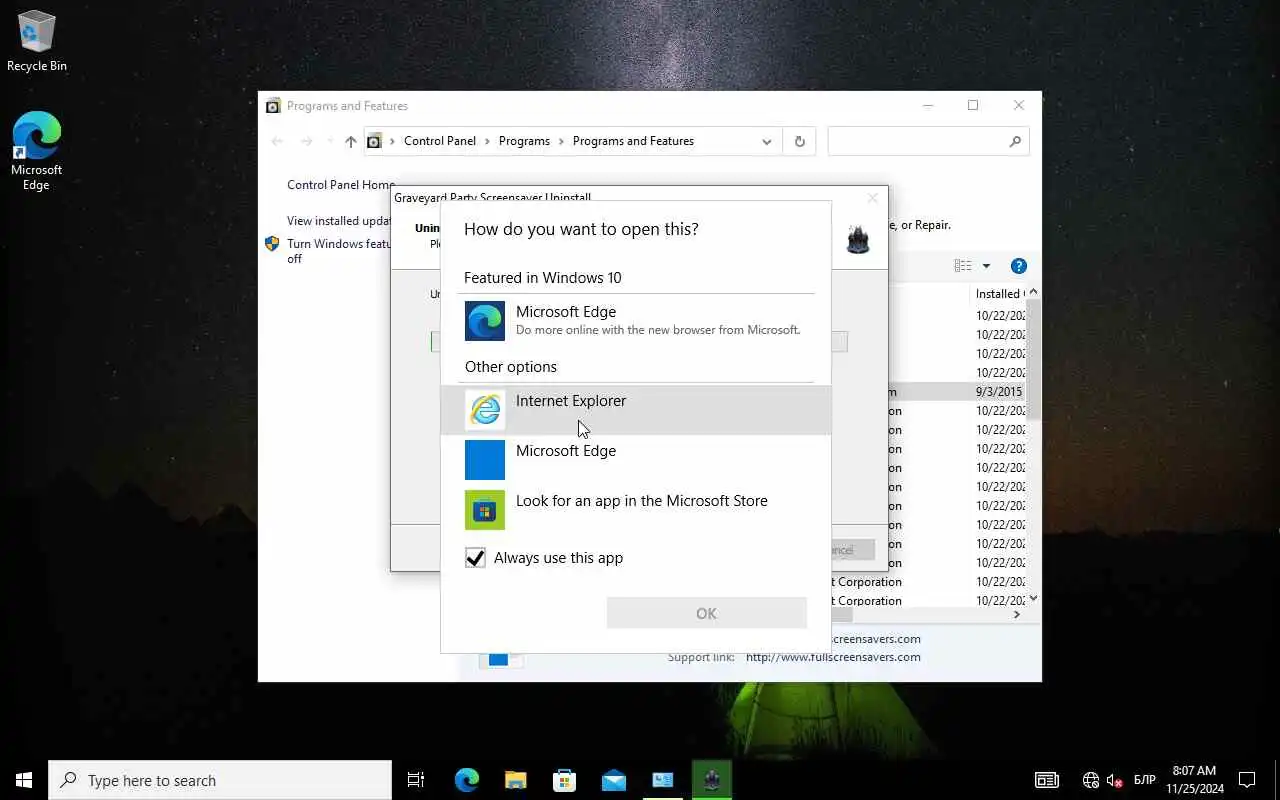Open Recycle Bin desktop icon
The height and width of the screenshot is (800, 1280).
pyautogui.click(x=37, y=41)
